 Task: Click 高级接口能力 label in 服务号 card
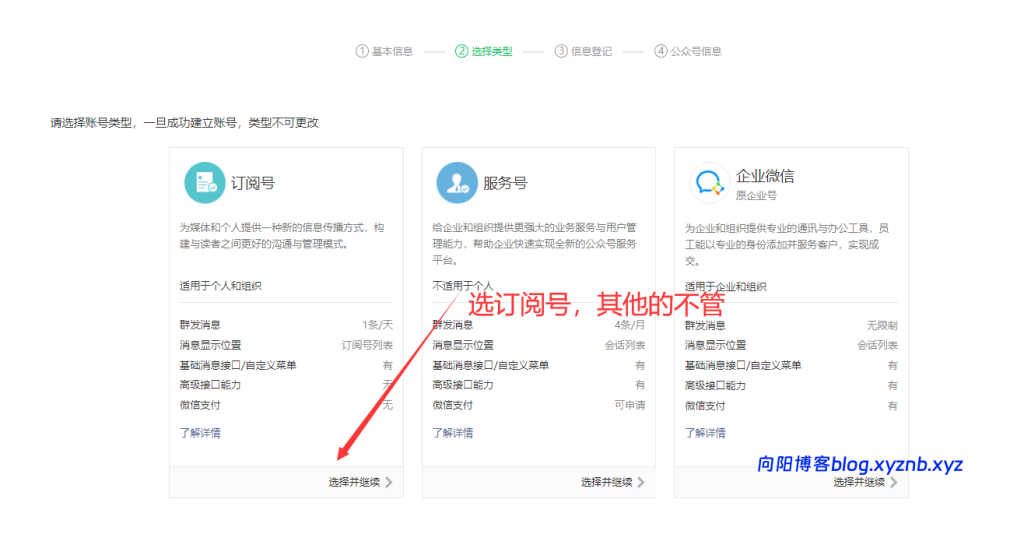click(462, 385)
